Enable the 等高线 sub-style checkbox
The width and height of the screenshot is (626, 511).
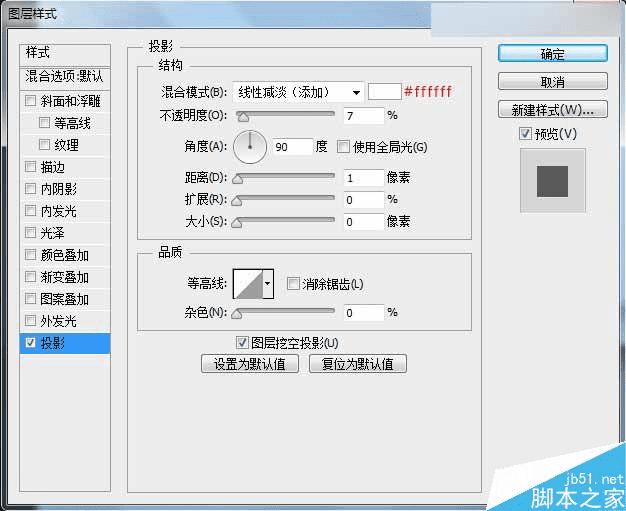44,123
